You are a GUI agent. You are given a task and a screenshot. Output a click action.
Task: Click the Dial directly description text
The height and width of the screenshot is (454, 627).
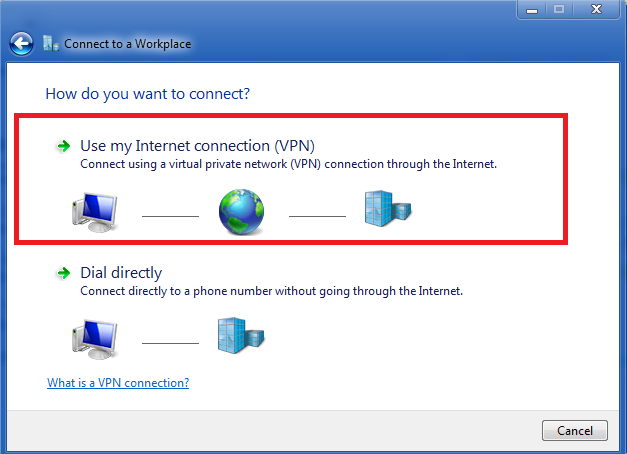point(272,291)
